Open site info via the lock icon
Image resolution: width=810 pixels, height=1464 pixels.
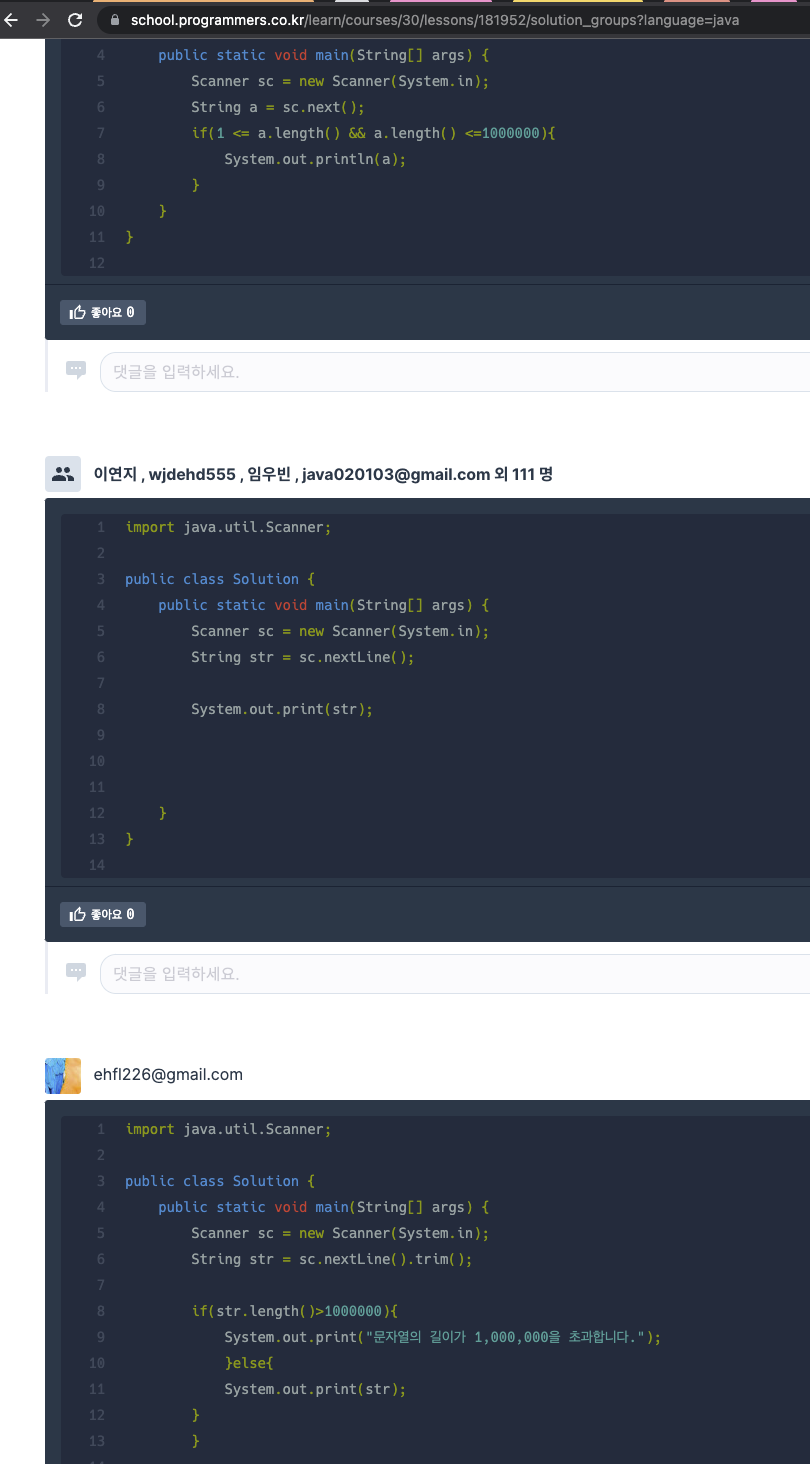[115, 20]
